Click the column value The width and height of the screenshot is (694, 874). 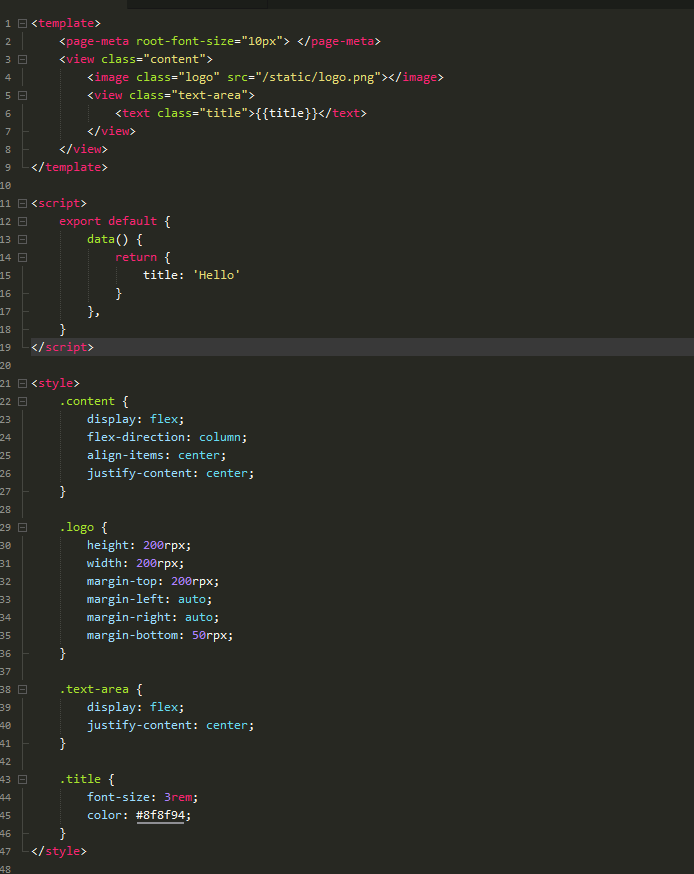pyautogui.click(x=220, y=437)
